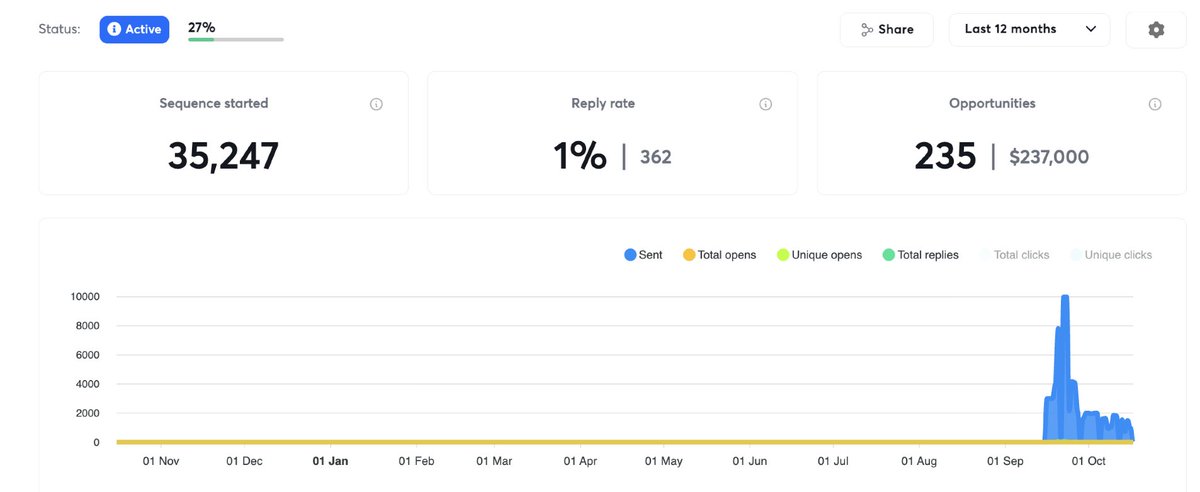Toggle the Sent series in the chart legend
The width and height of the screenshot is (1200, 492).
(x=643, y=255)
